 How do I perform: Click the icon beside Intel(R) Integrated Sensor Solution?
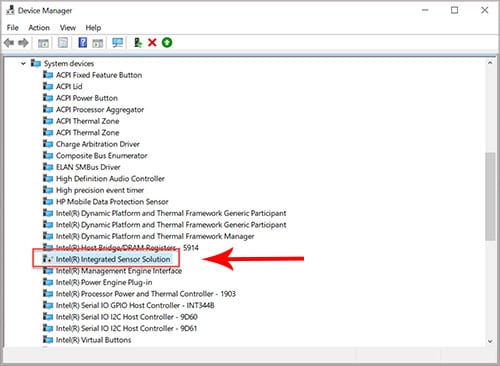(48, 259)
